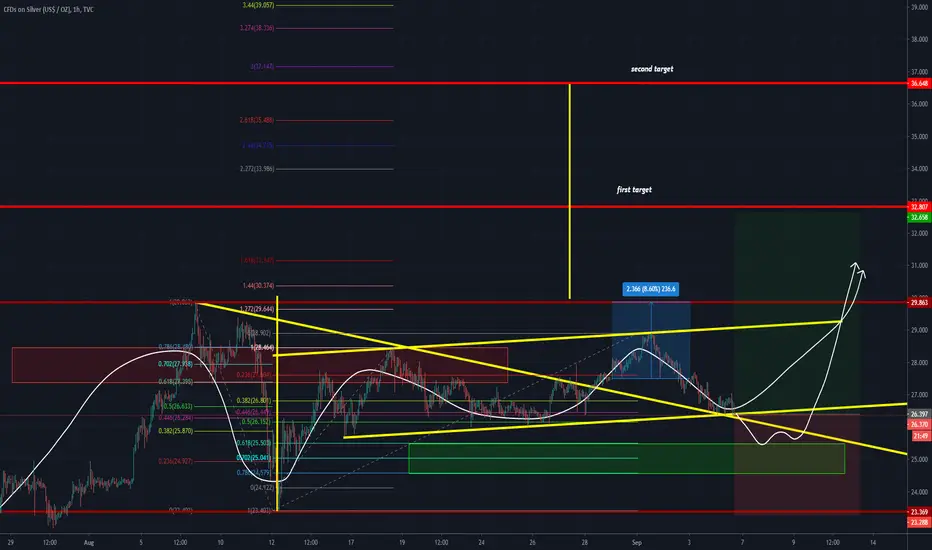Click the '29' date on time axis
The height and width of the screenshot is (550, 932).
click(11, 542)
